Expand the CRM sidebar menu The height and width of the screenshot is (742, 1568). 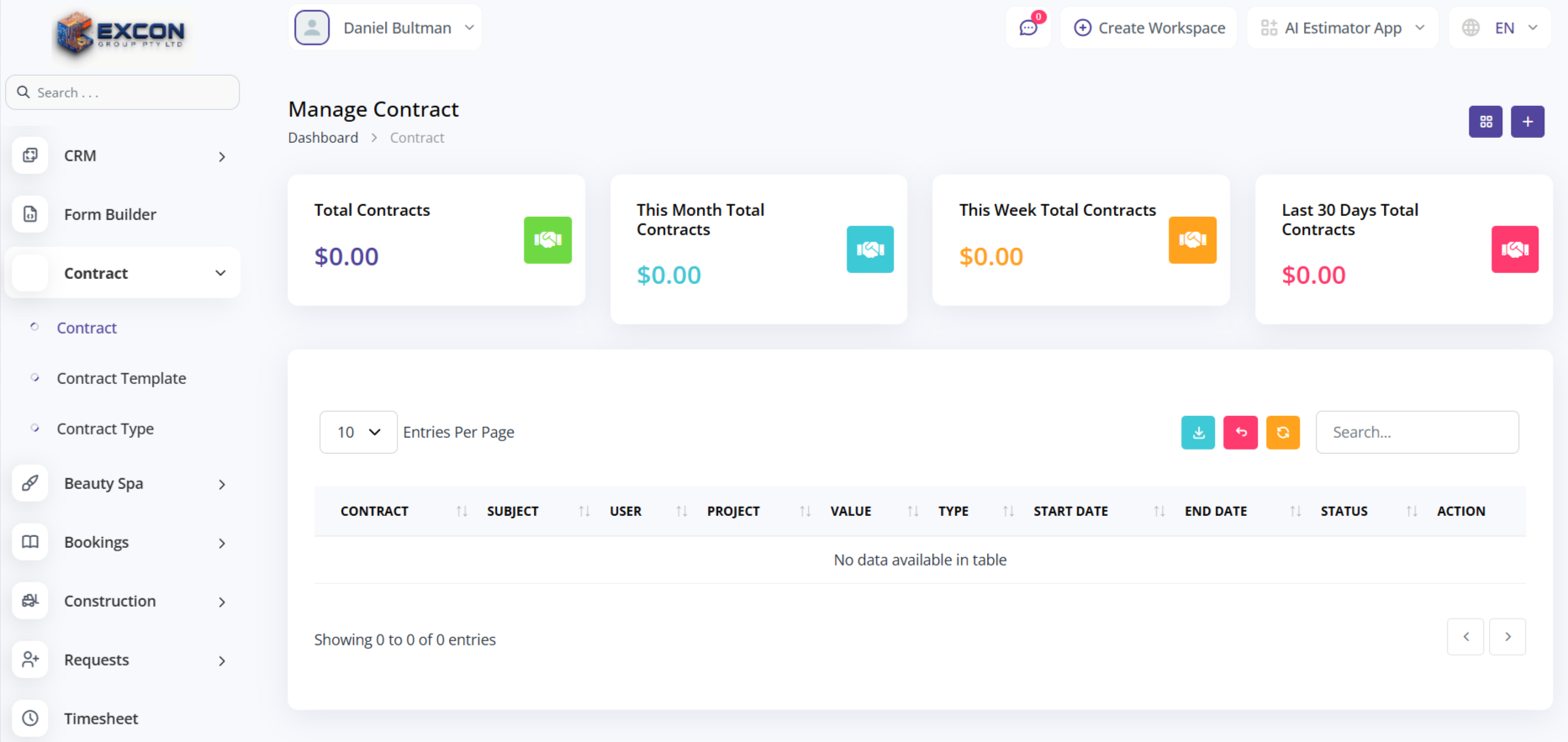[x=122, y=156]
